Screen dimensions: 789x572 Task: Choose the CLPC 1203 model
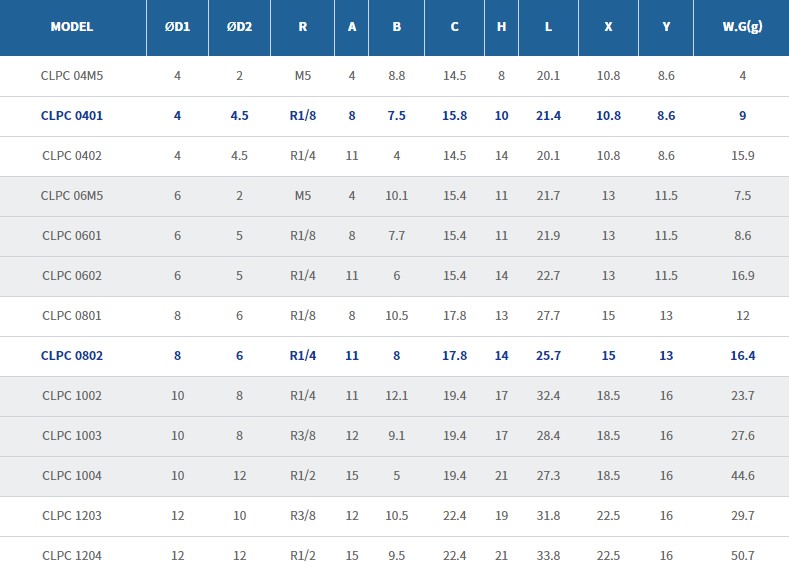pyautogui.click(x=72, y=516)
